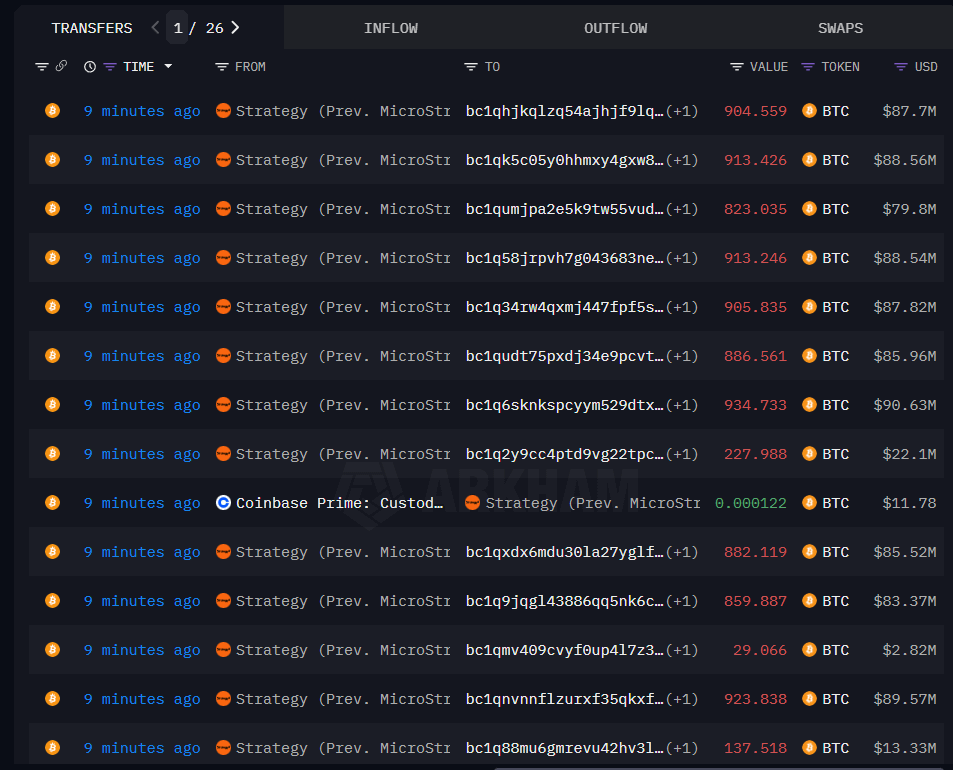Image resolution: width=953 pixels, height=770 pixels.
Task: Click the $2.82M USD amount
Action: [909, 650]
